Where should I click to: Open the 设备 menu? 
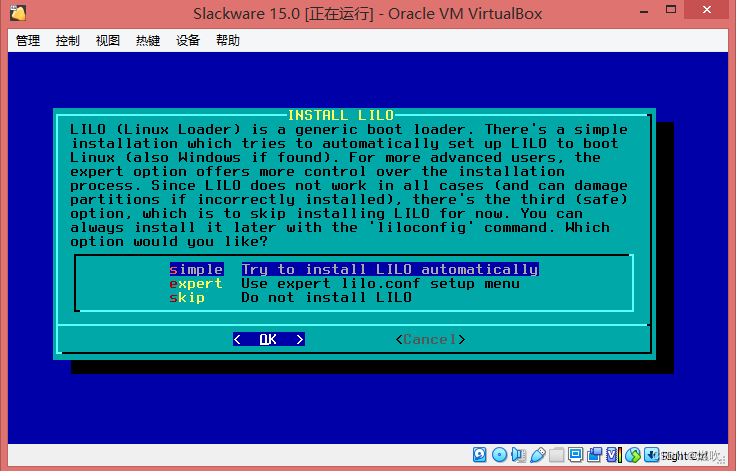pos(188,40)
